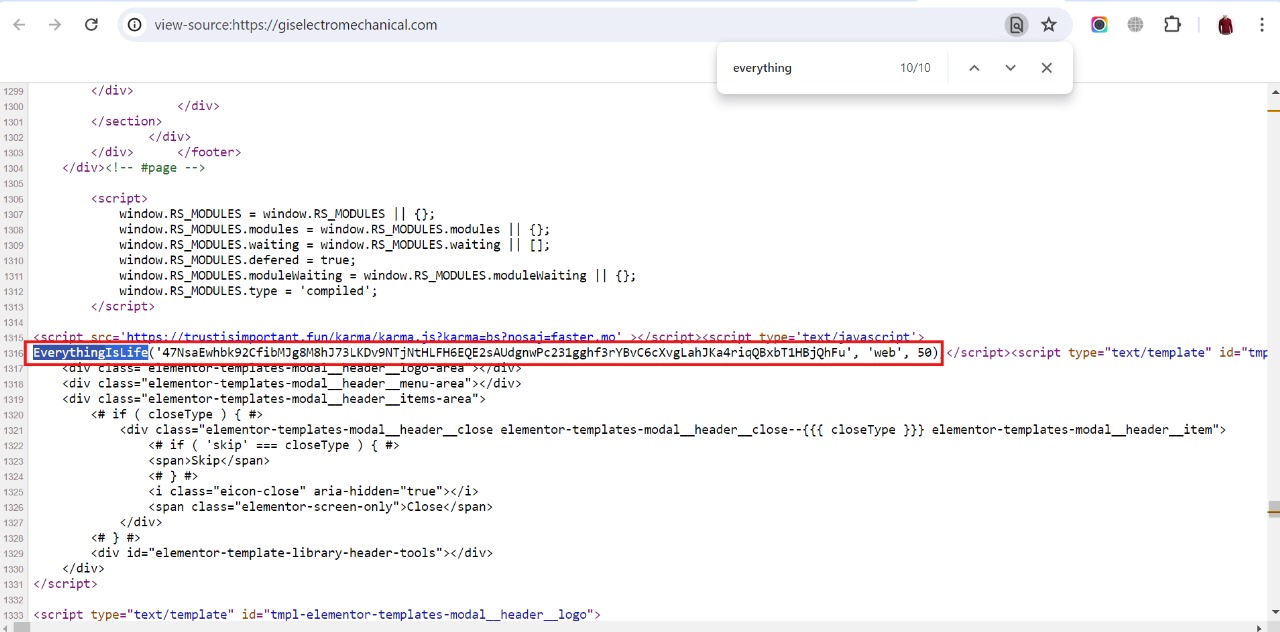The image size is (1280, 632).
Task: Close the find bar
Action: (x=1046, y=68)
